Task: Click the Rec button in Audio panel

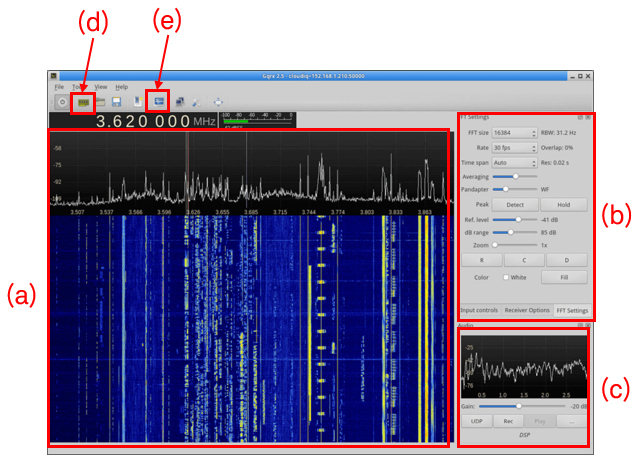Action: pyautogui.click(x=508, y=421)
